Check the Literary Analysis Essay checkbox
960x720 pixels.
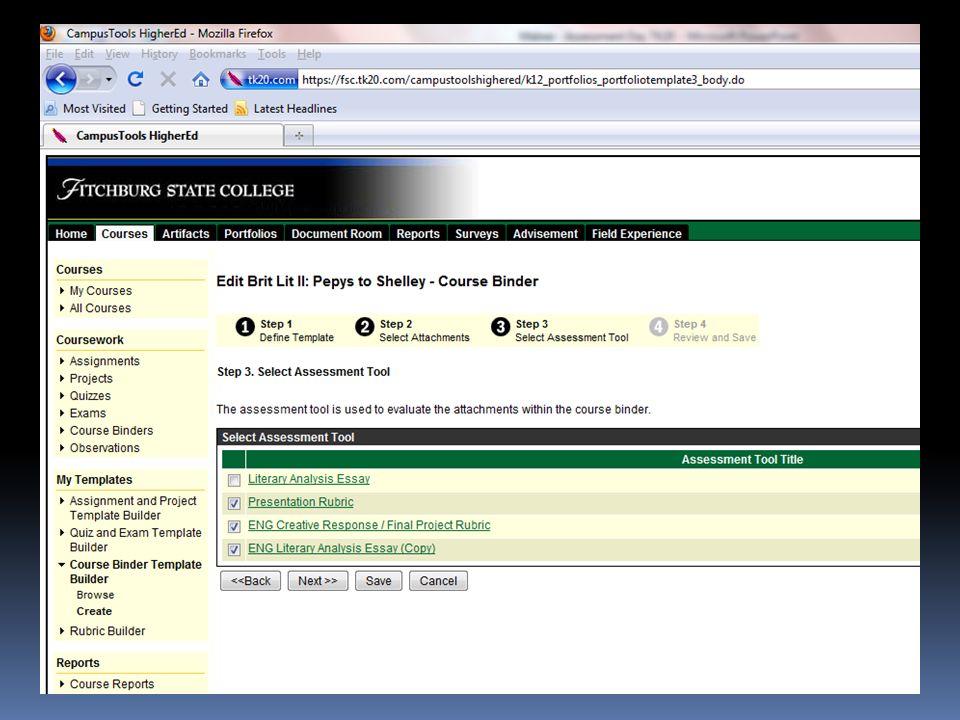point(234,480)
